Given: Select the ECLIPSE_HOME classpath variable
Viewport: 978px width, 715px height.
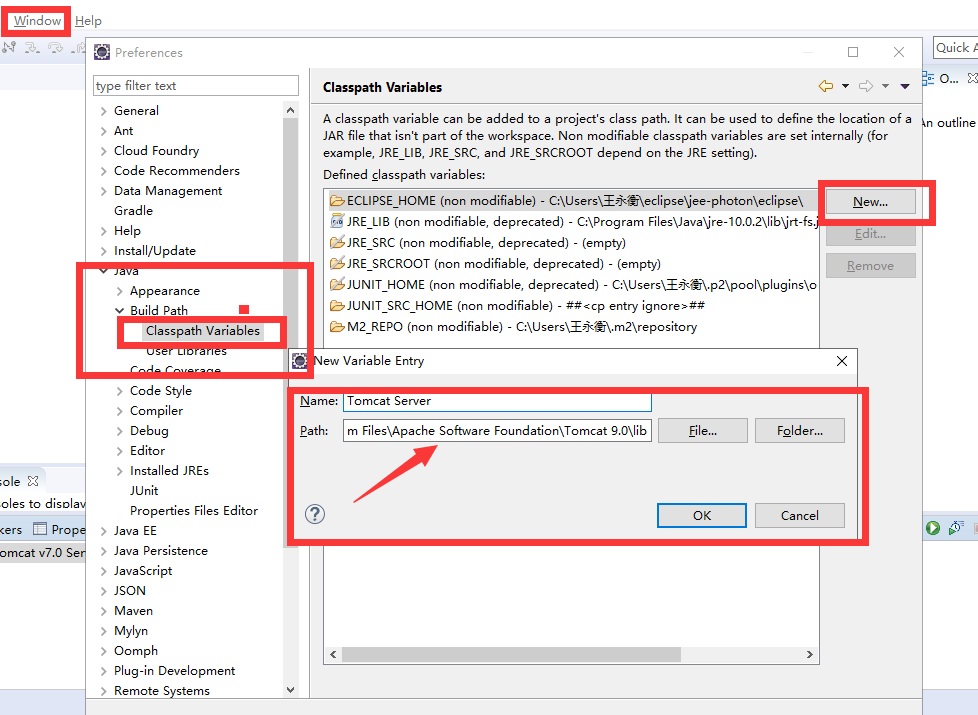Looking at the screenshot, I should 571,201.
